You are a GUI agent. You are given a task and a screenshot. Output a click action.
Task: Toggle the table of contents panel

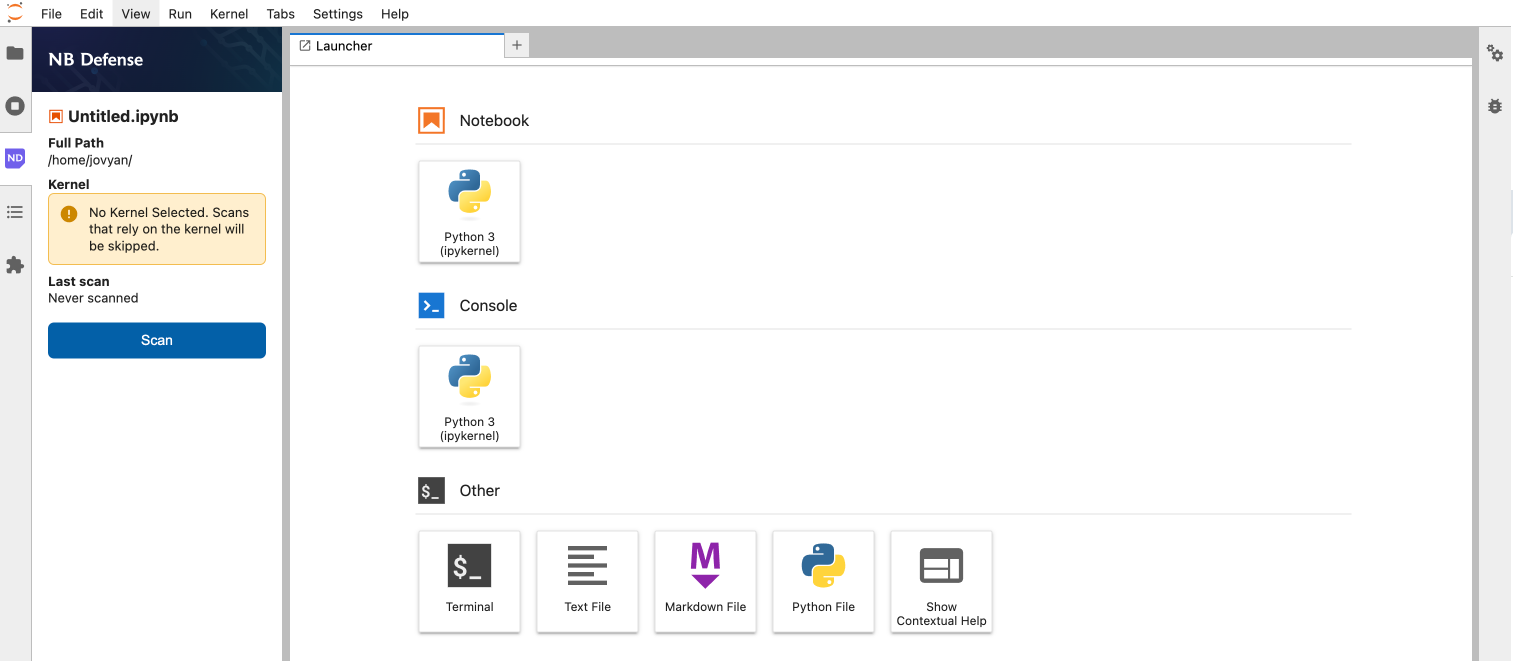(15, 211)
